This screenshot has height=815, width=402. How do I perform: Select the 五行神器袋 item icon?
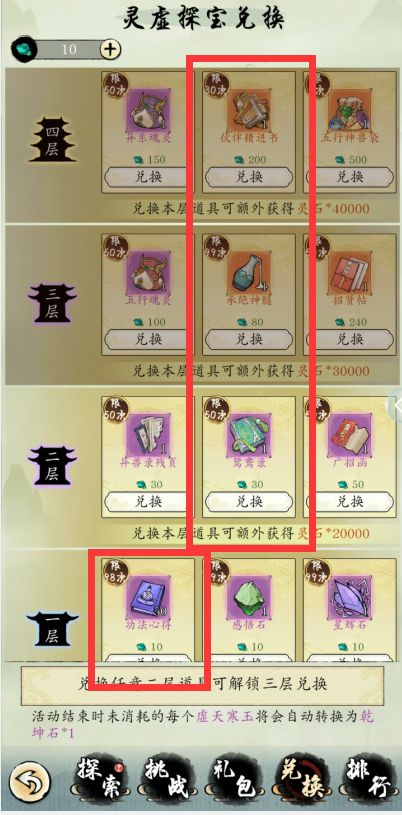(349, 111)
